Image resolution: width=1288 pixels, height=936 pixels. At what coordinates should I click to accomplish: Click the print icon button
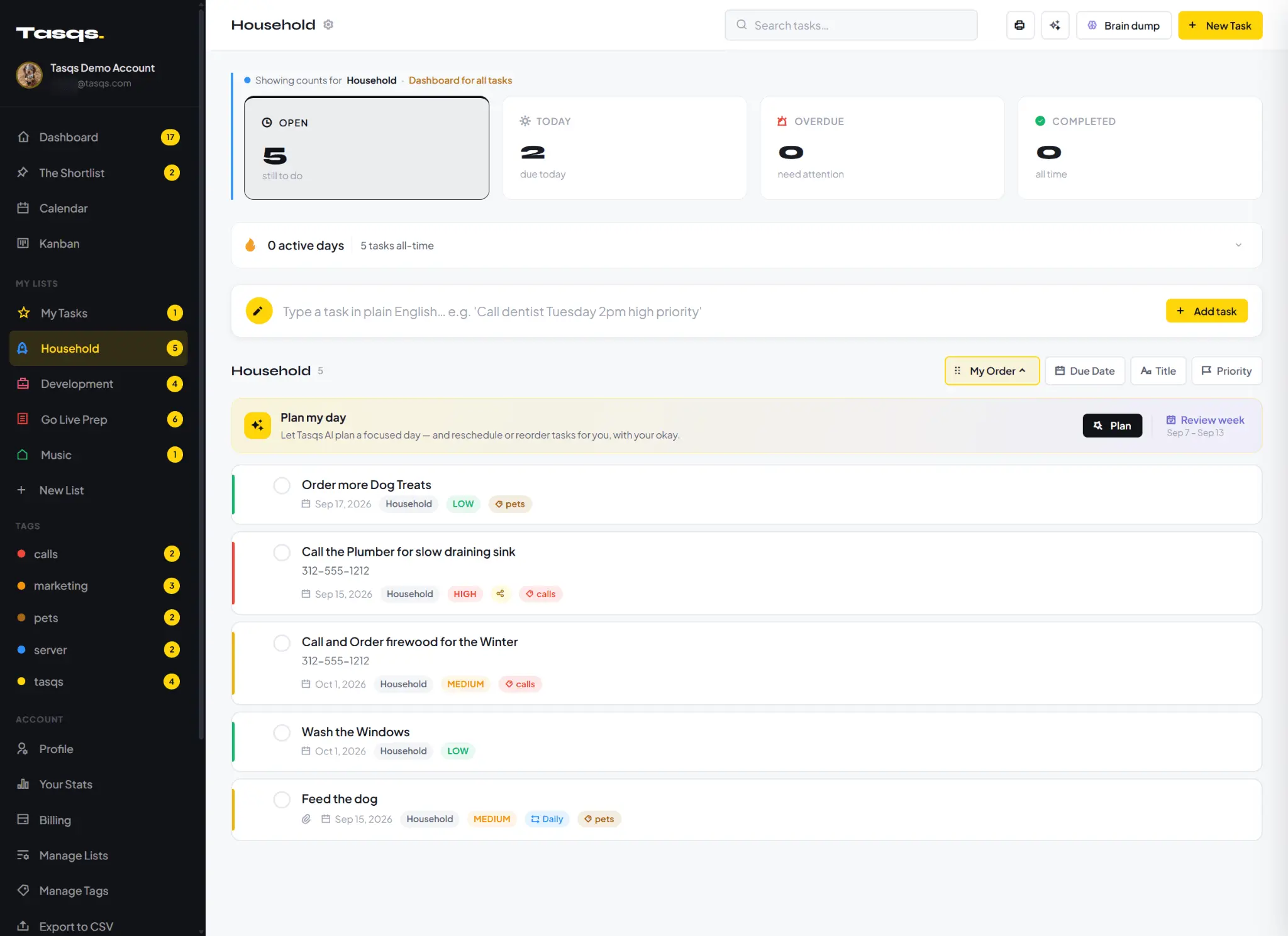click(x=1019, y=25)
